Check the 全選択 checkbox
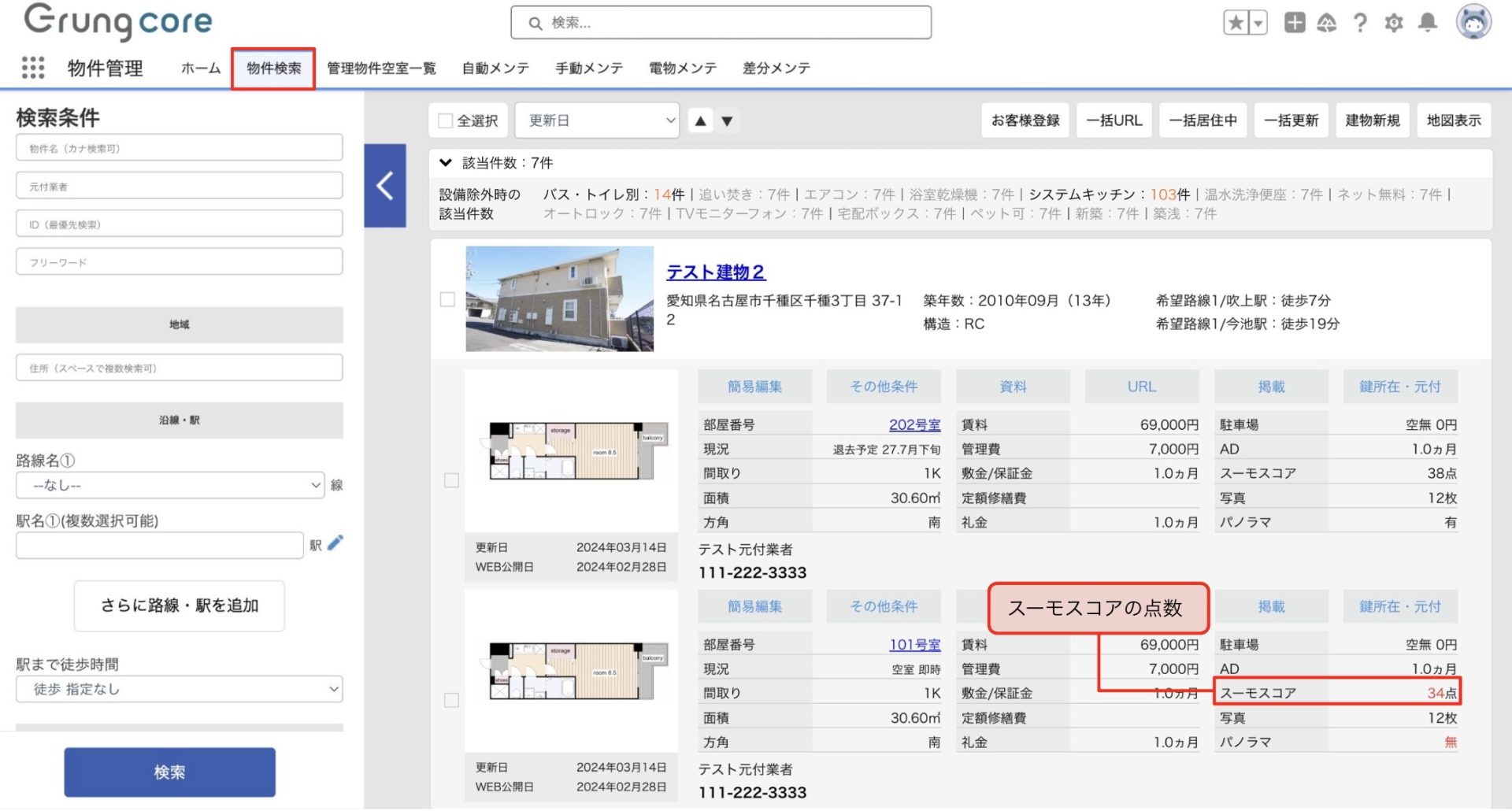Screen dimensions: 1512x811 point(446,120)
